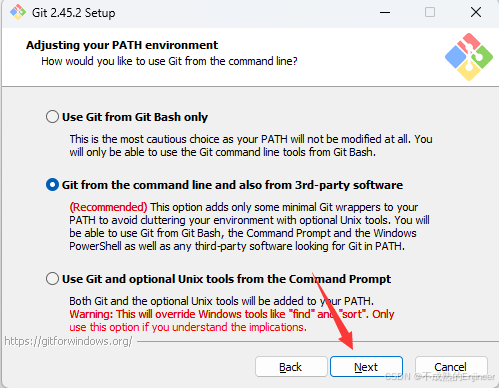Minimize the Git Setup window
The image size is (499, 388).
(385, 12)
